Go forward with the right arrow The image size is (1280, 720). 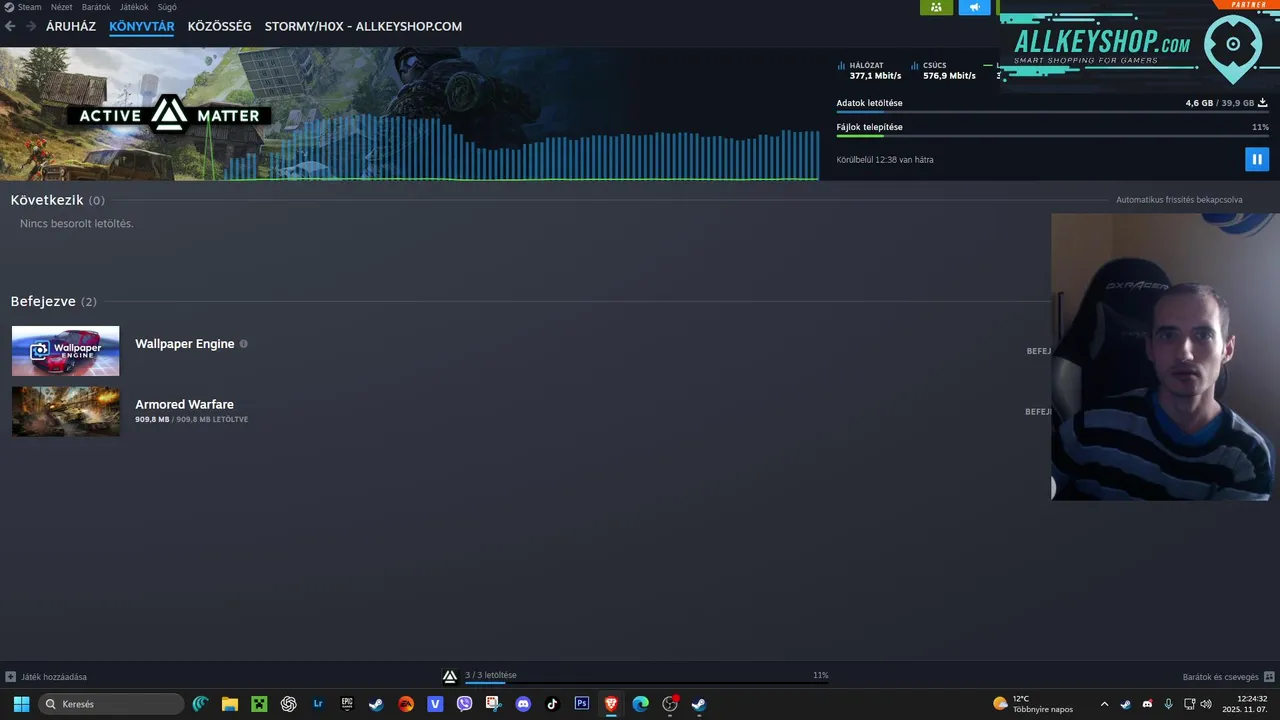pos(32,26)
